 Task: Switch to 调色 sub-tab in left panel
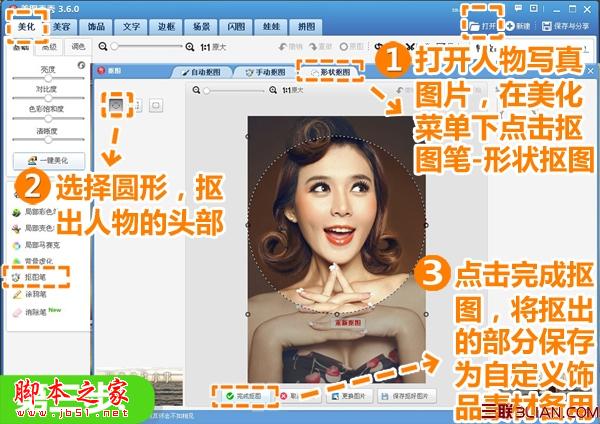(x=78, y=47)
